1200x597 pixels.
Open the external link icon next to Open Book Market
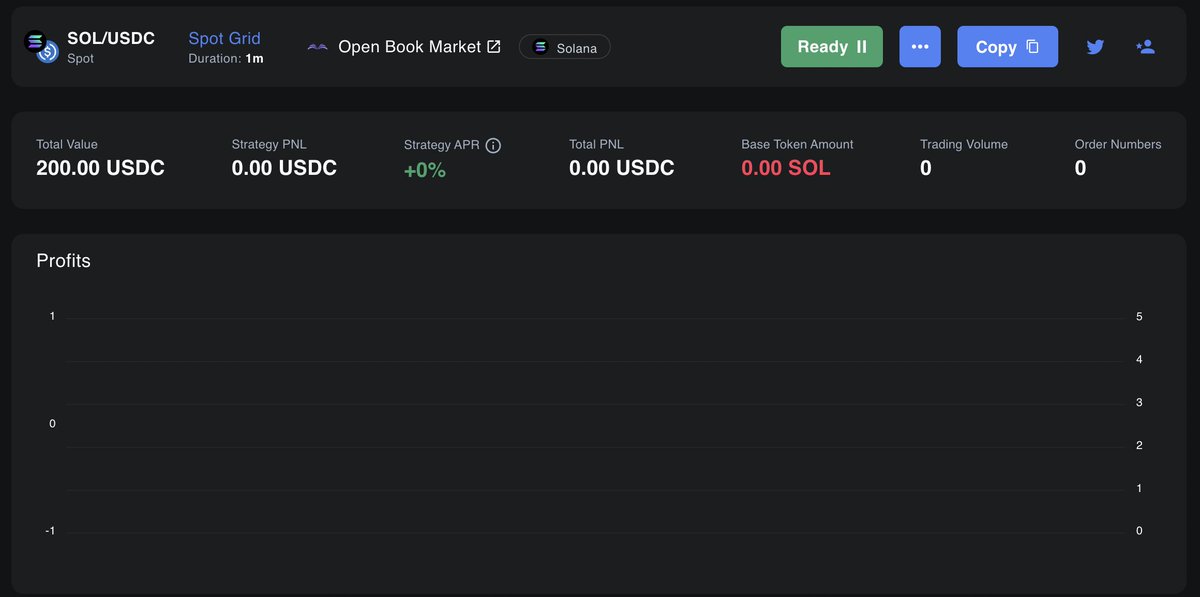click(x=493, y=47)
